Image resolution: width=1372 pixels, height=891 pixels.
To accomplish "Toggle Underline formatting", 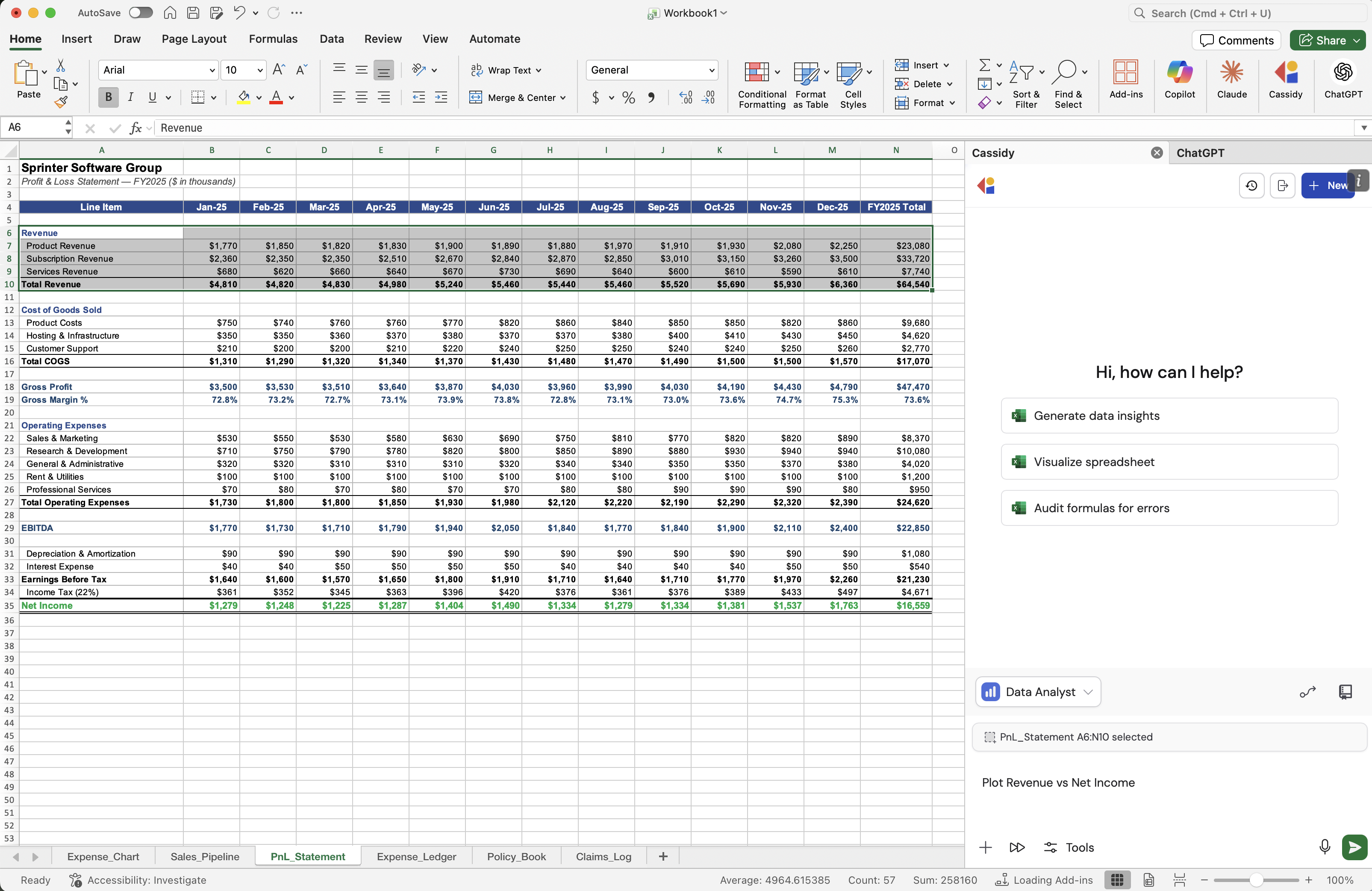I will 152,97.
